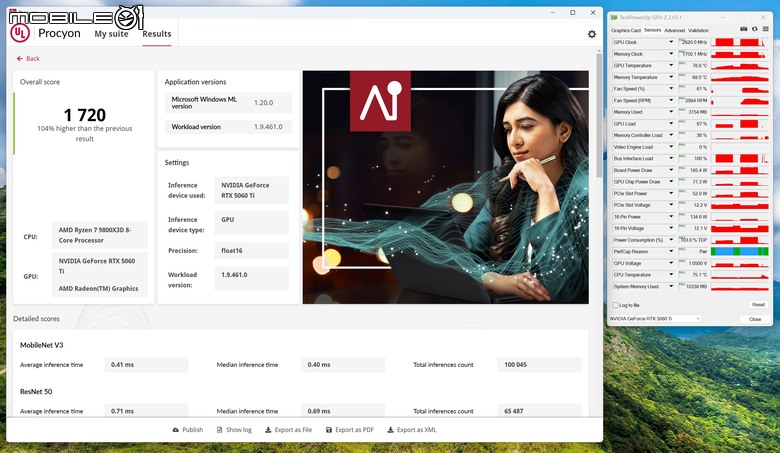Expand Memory Temperature sensor dropdown
The image size is (780, 453).
671,77
